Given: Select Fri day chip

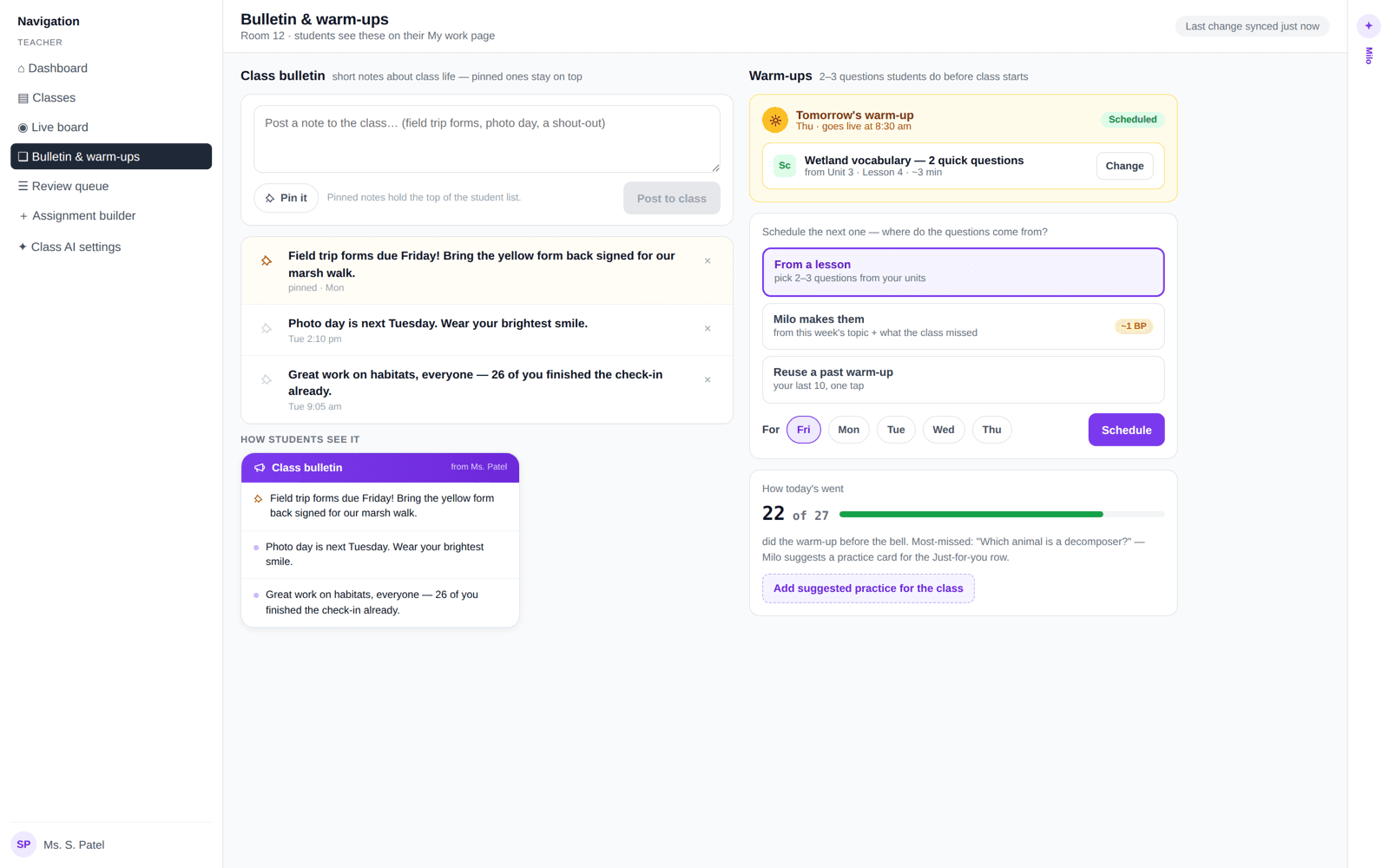Looking at the screenshot, I should coord(803,430).
